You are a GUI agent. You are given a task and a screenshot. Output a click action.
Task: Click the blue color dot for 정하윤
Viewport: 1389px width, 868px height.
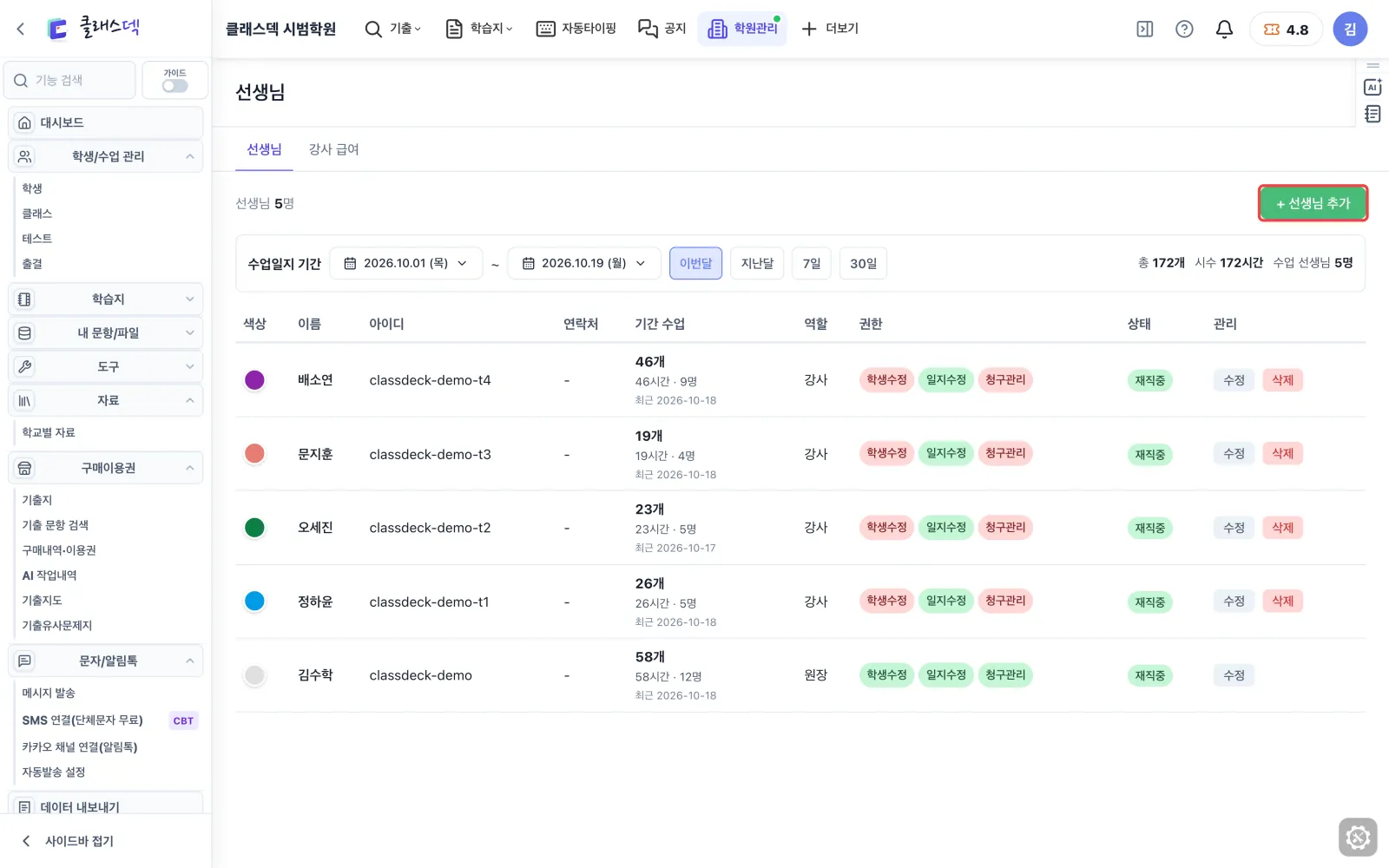click(x=254, y=602)
